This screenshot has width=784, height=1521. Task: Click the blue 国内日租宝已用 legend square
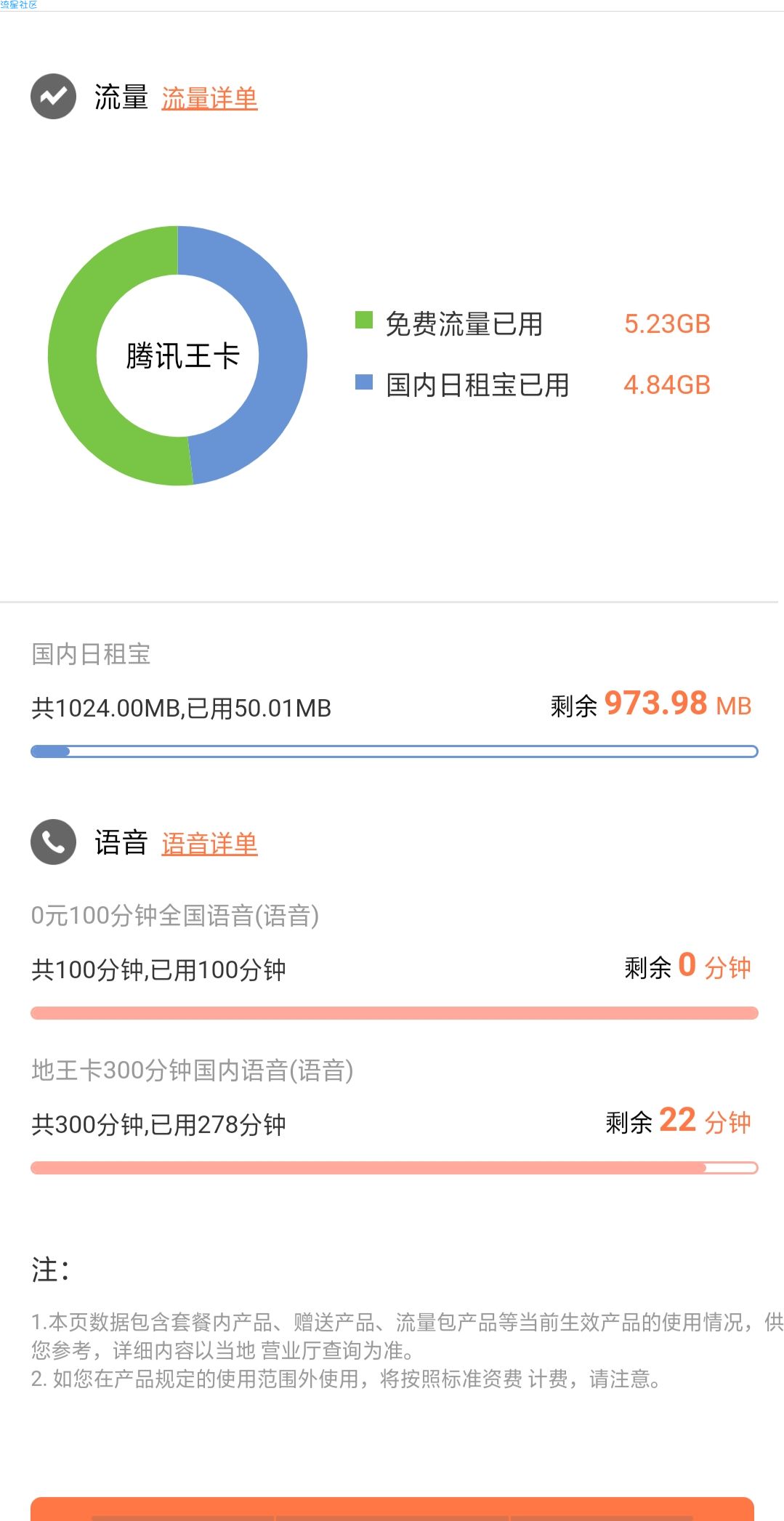363,382
